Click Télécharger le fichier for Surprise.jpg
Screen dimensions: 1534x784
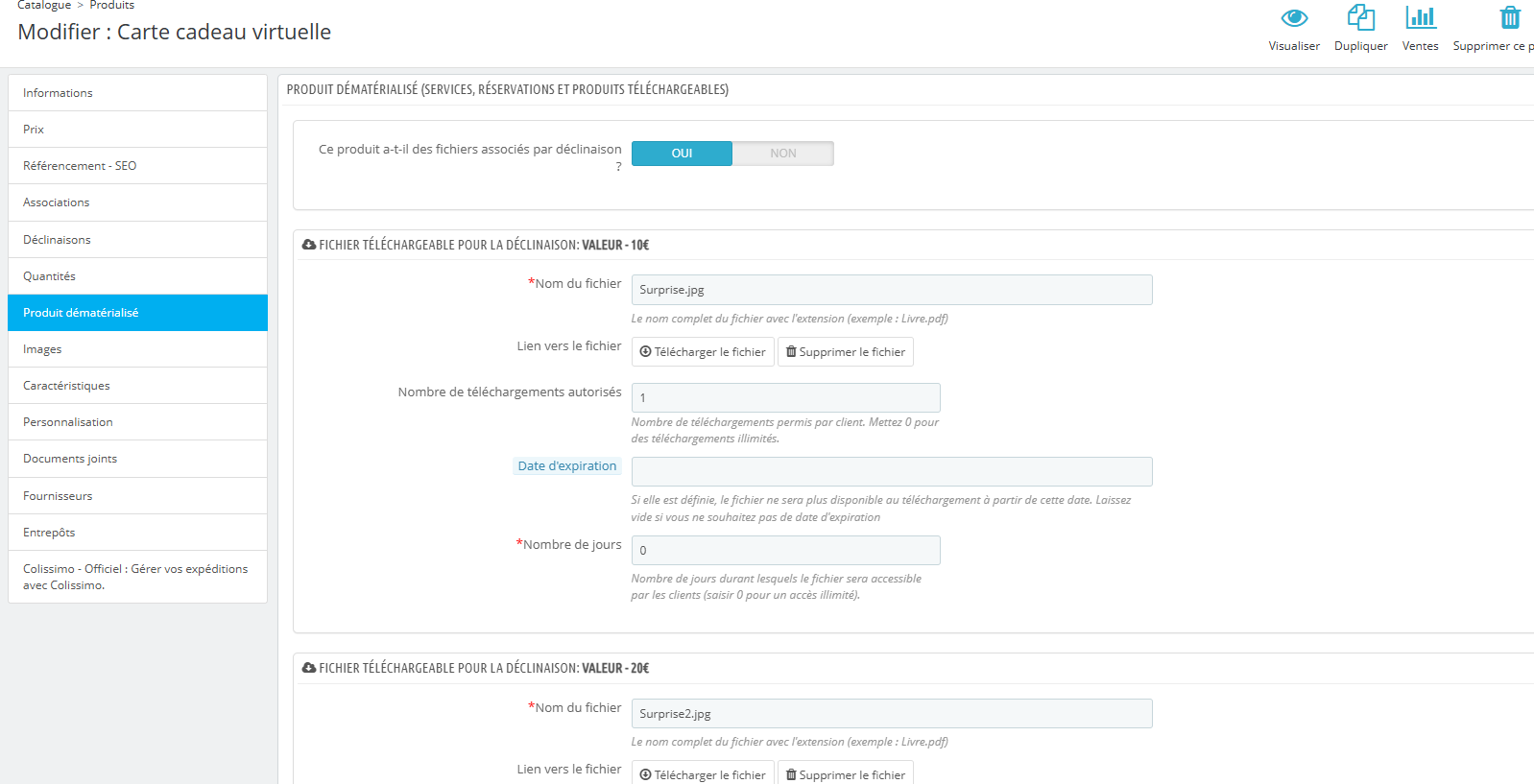tap(703, 352)
